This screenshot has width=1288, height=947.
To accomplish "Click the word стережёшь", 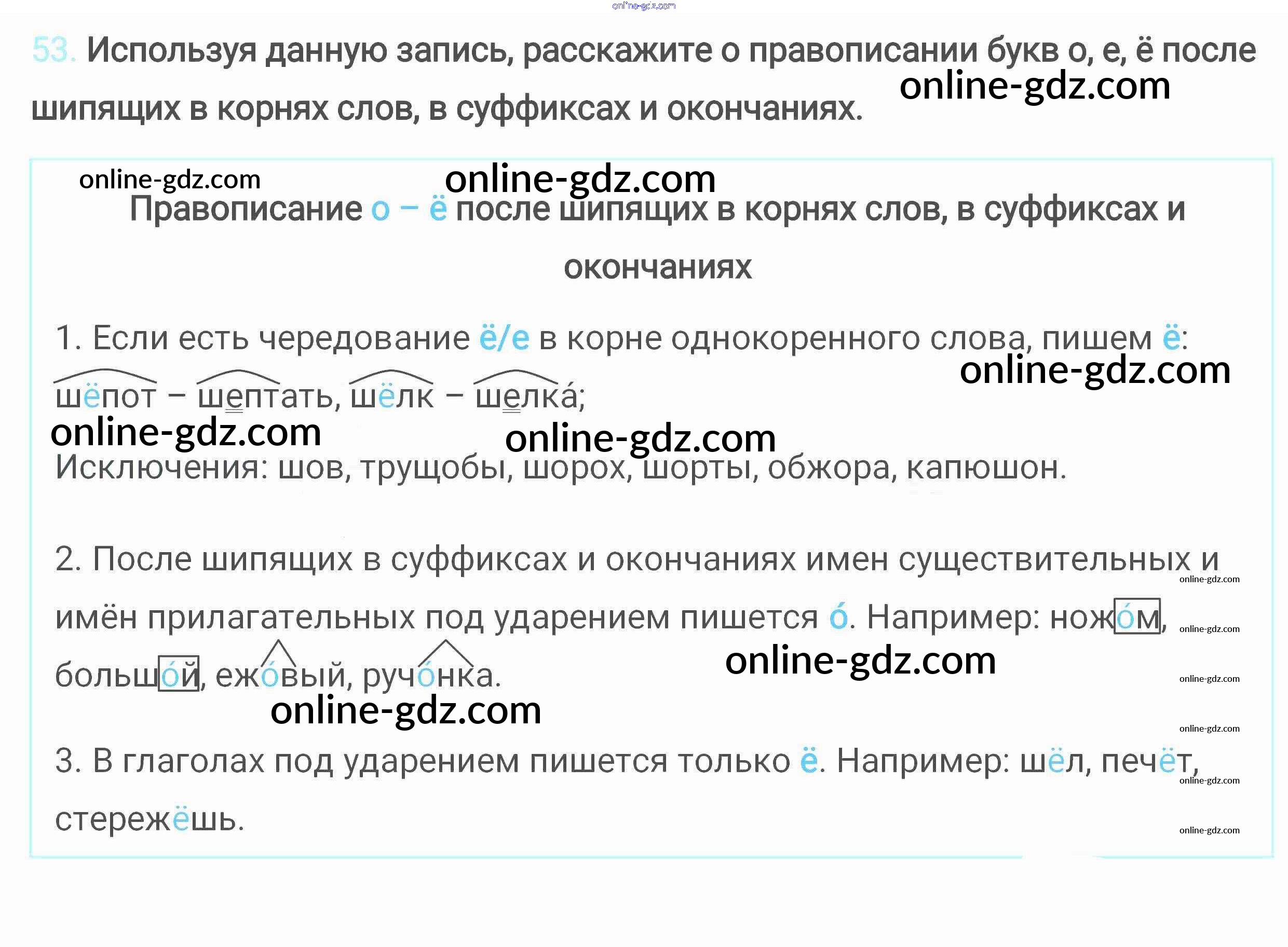I will click(150, 819).
